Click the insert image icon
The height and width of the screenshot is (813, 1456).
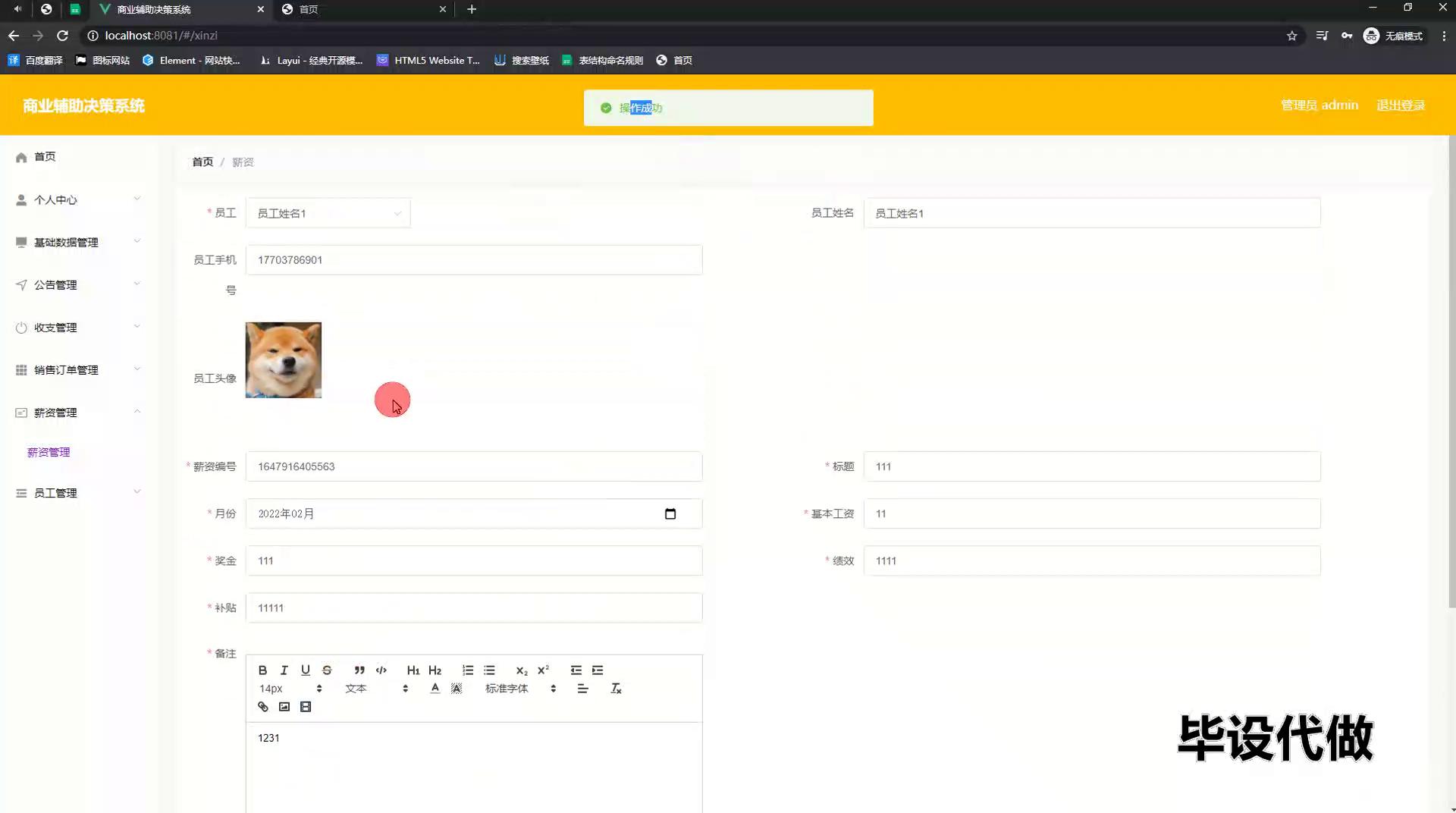pyautogui.click(x=284, y=707)
